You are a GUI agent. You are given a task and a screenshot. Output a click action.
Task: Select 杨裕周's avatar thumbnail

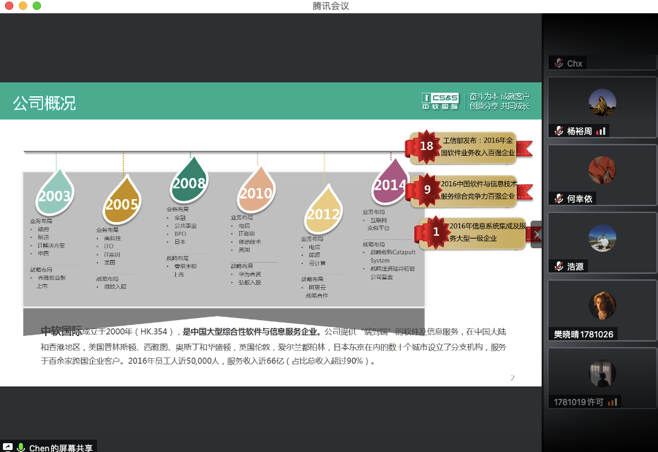602,102
